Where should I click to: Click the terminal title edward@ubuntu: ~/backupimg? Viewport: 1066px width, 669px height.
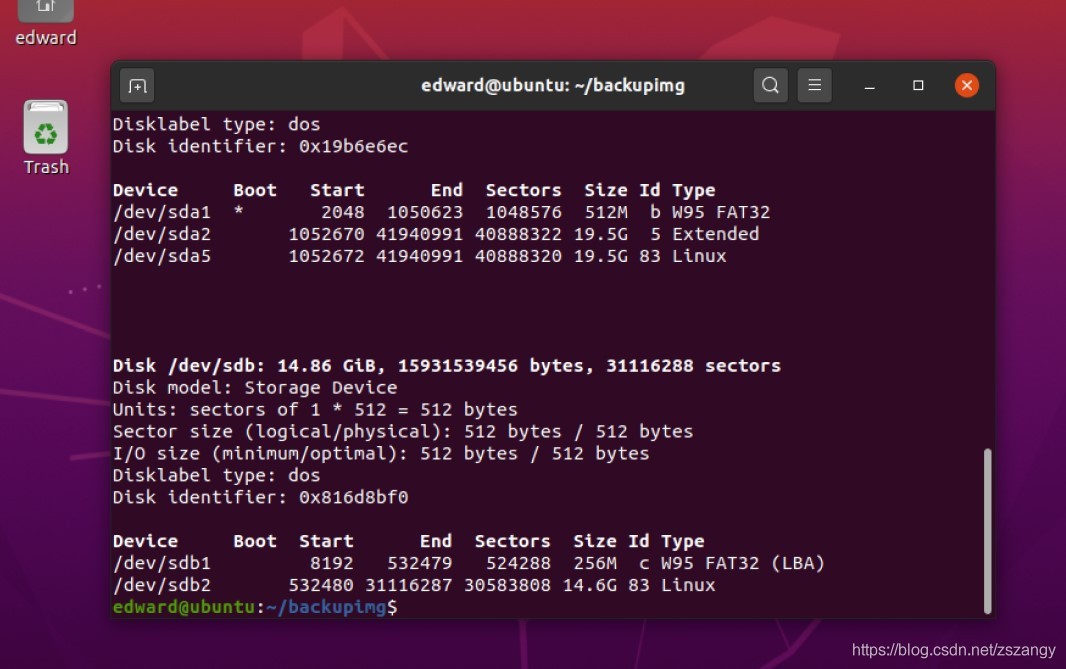(x=553, y=86)
